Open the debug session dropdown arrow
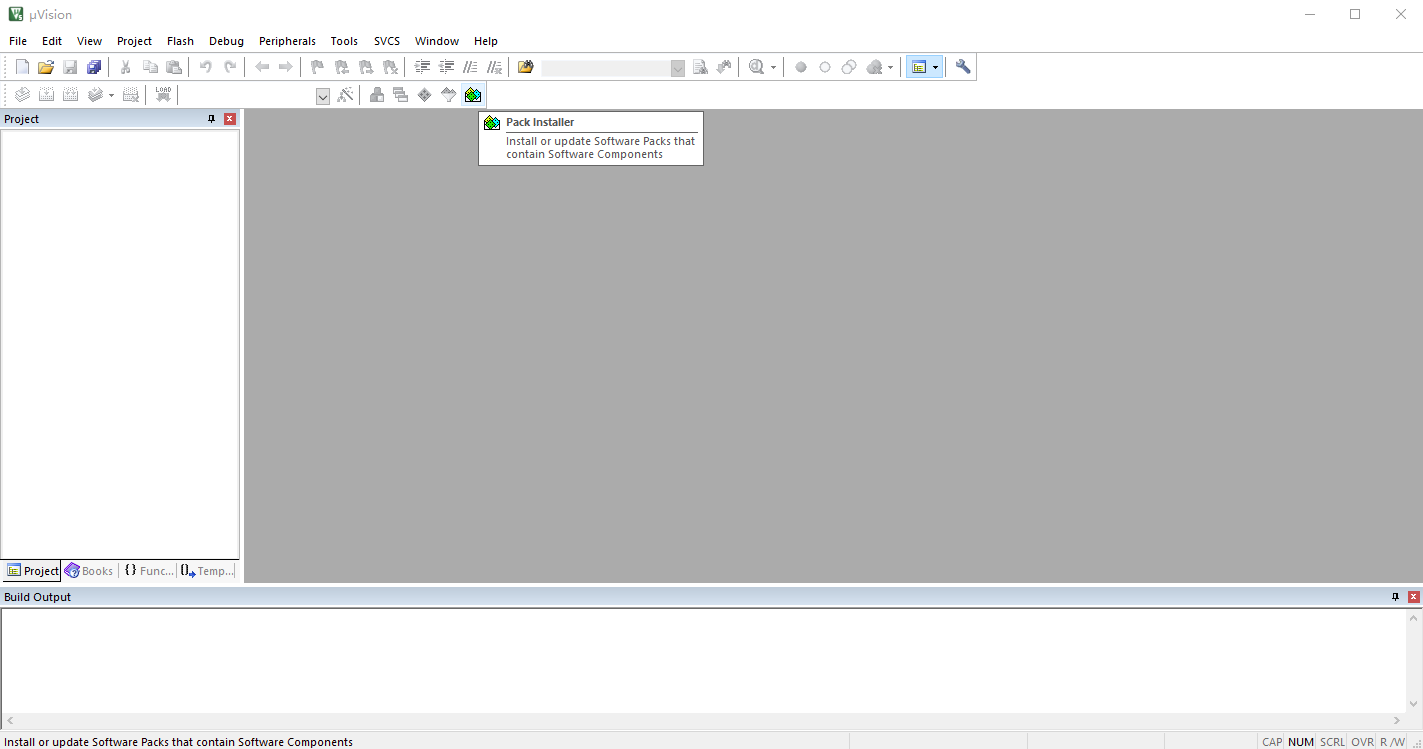The image size is (1423, 749). [x=773, y=68]
